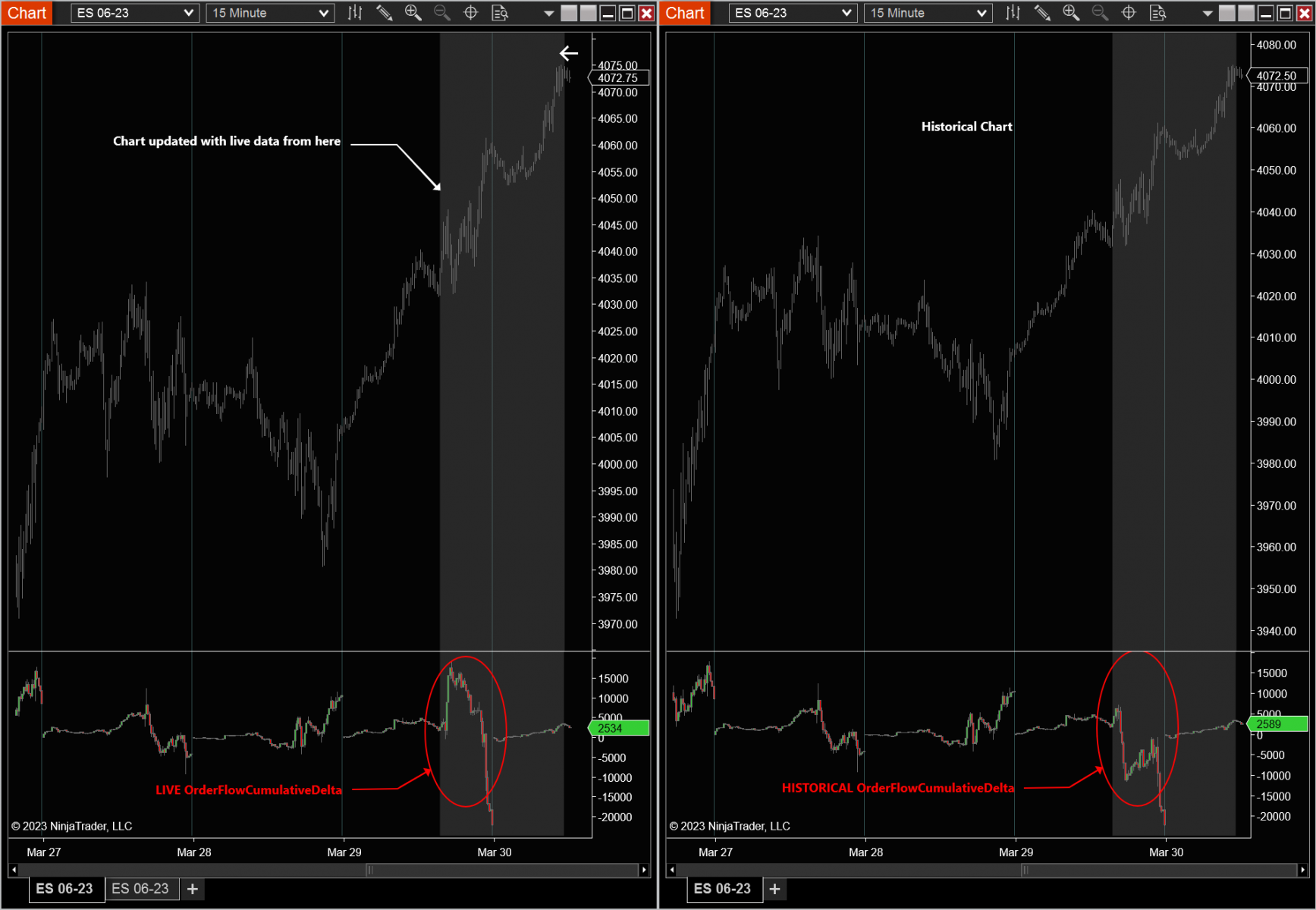Click the Chart label on the left window
The width and height of the screenshot is (1316, 910).
coord(27,12)
